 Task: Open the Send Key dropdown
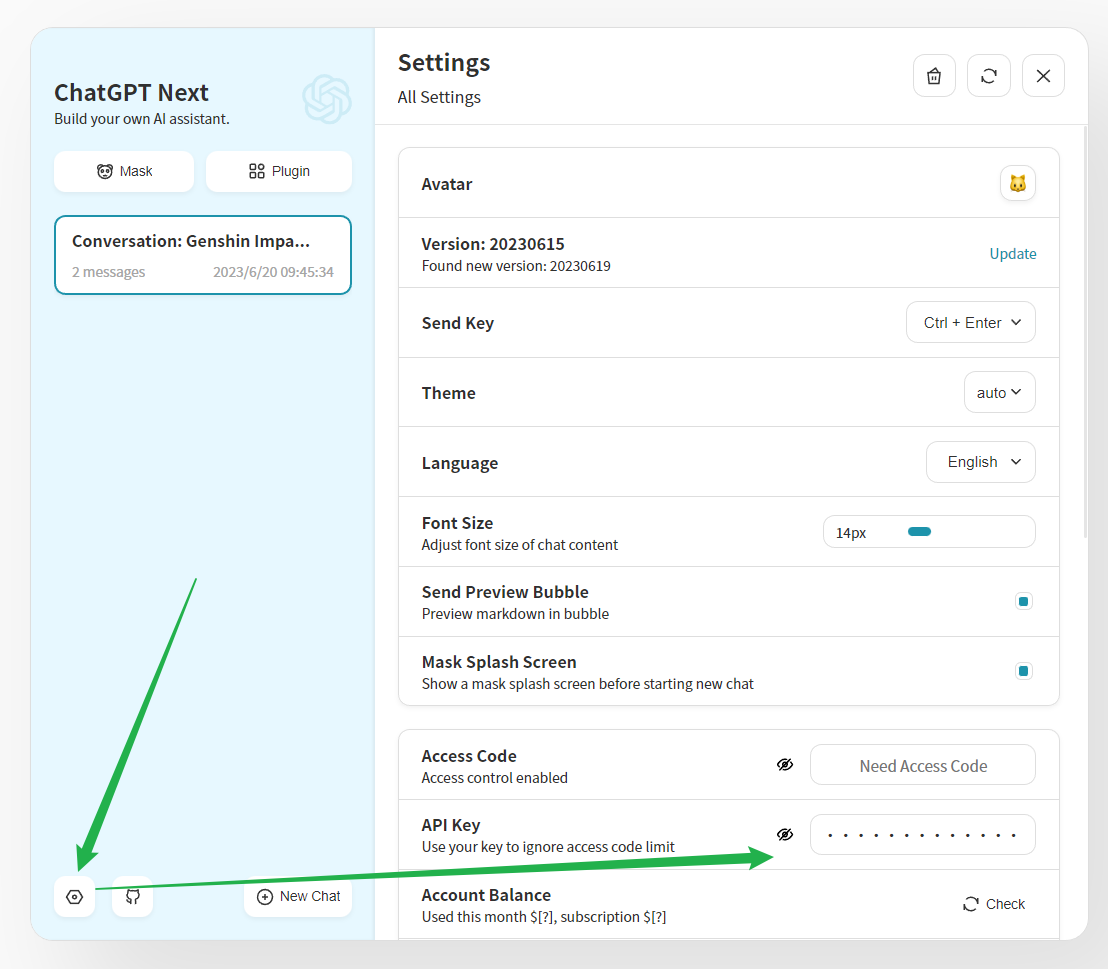pyautogui.click(x=971, y=323)
